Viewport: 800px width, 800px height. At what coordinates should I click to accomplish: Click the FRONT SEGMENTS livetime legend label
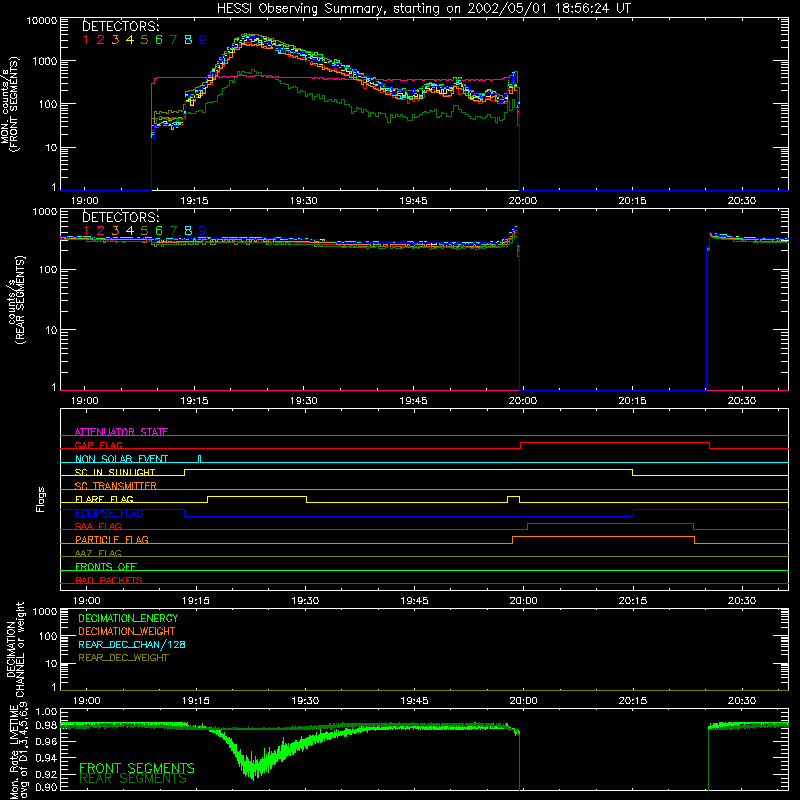tap(137, 768)
